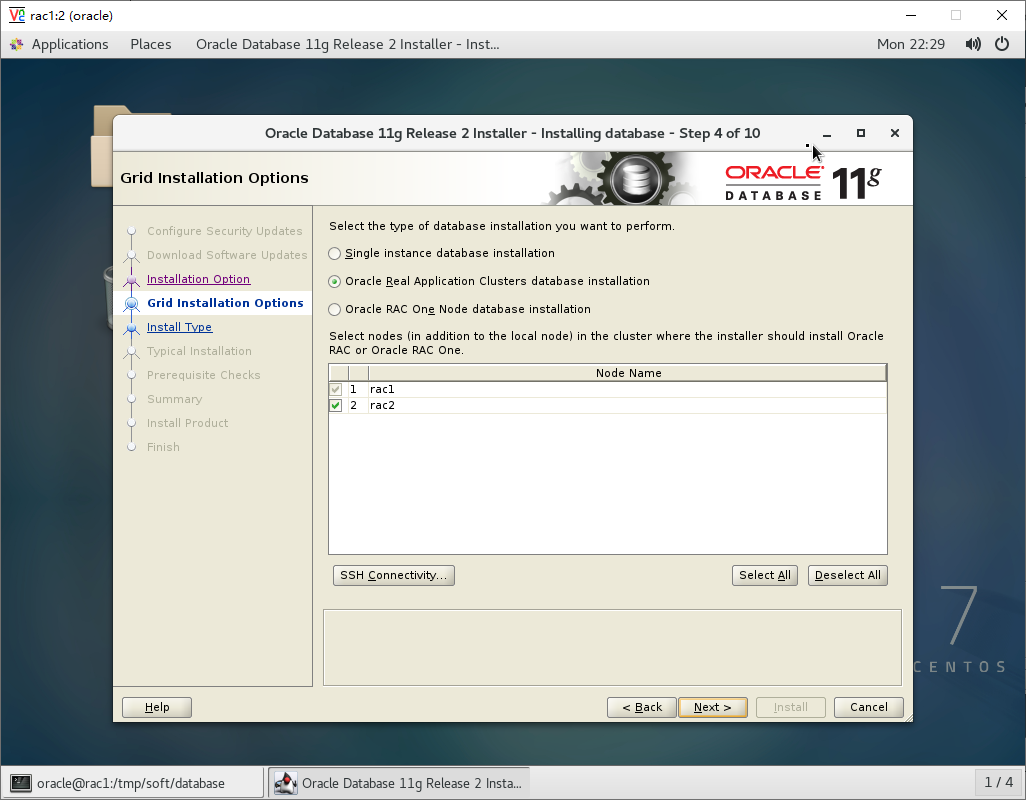Open the Places menu

150,44
